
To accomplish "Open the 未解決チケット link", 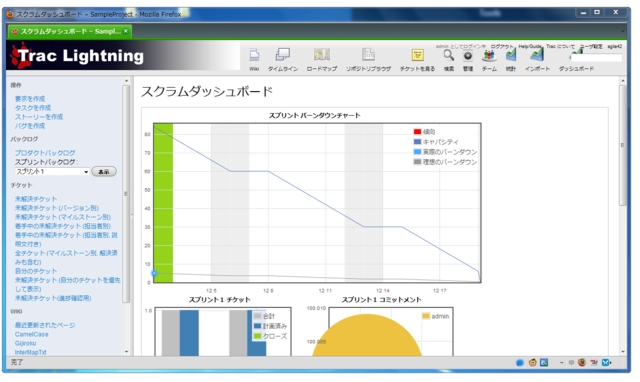I will 36,199.
